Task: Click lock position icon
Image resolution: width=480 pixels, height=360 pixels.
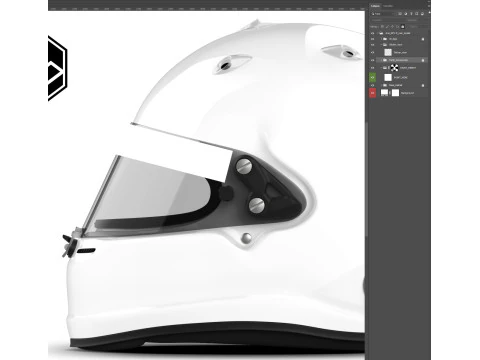Action: tap(392, 27)
